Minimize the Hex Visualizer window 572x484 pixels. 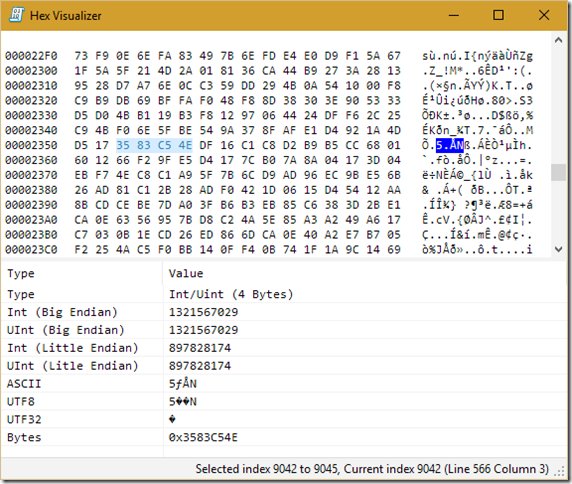[454, 15]
